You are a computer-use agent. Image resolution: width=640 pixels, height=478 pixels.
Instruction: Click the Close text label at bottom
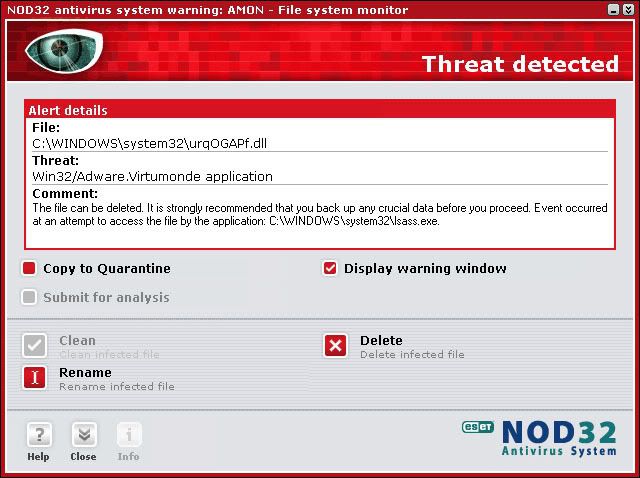click(83, 456)
